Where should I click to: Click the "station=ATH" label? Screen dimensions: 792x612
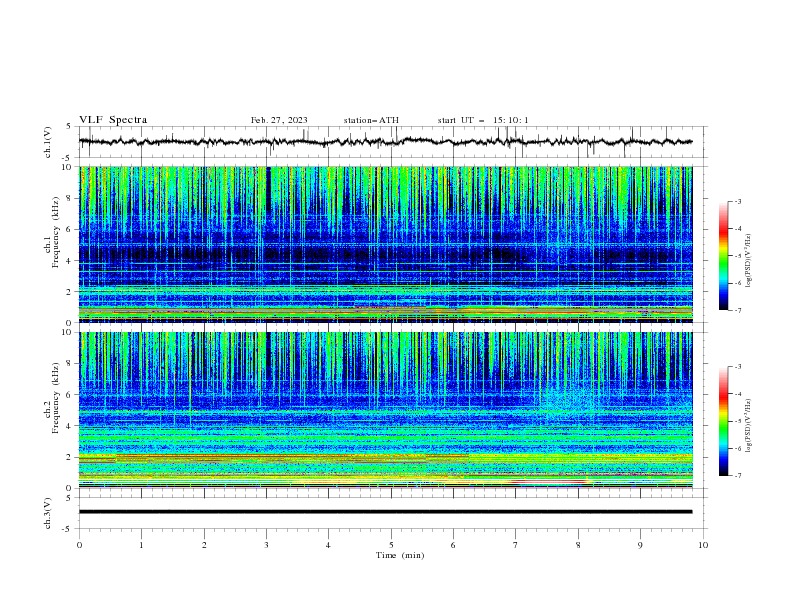[371, 120]
